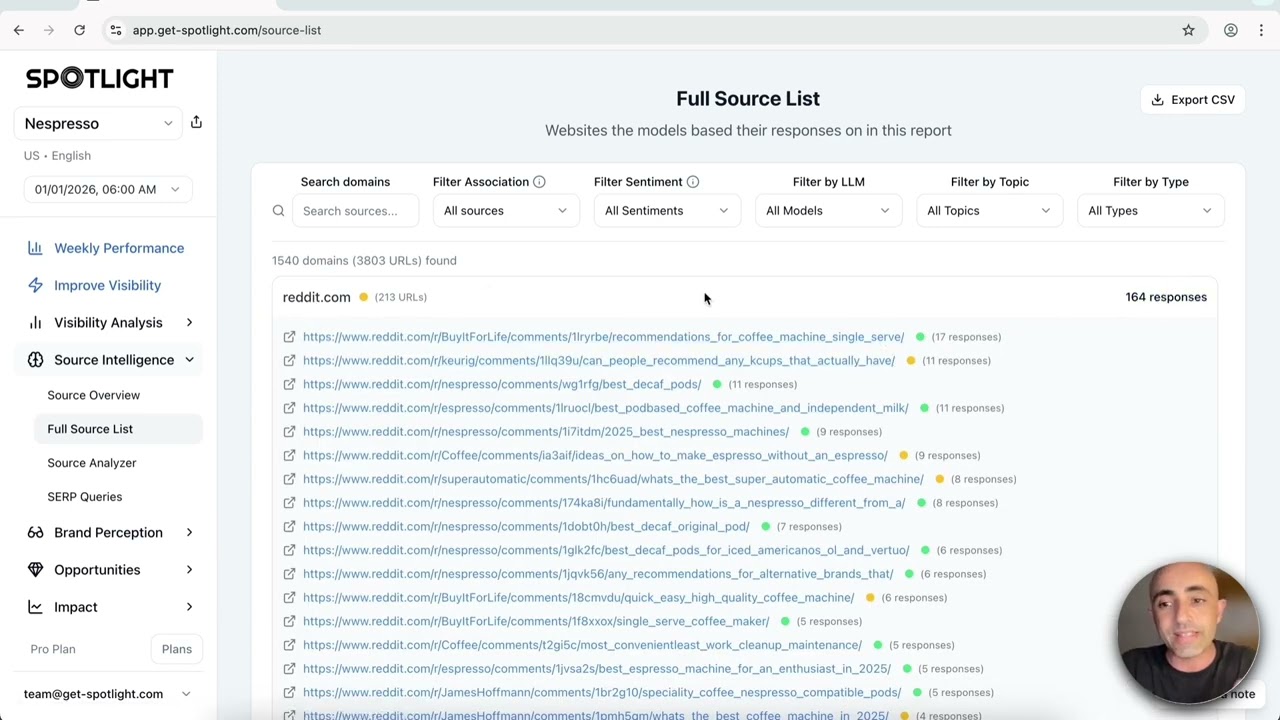
Task: Open external link icon for best_decaf_pods row
Action: tap(289, 384)
